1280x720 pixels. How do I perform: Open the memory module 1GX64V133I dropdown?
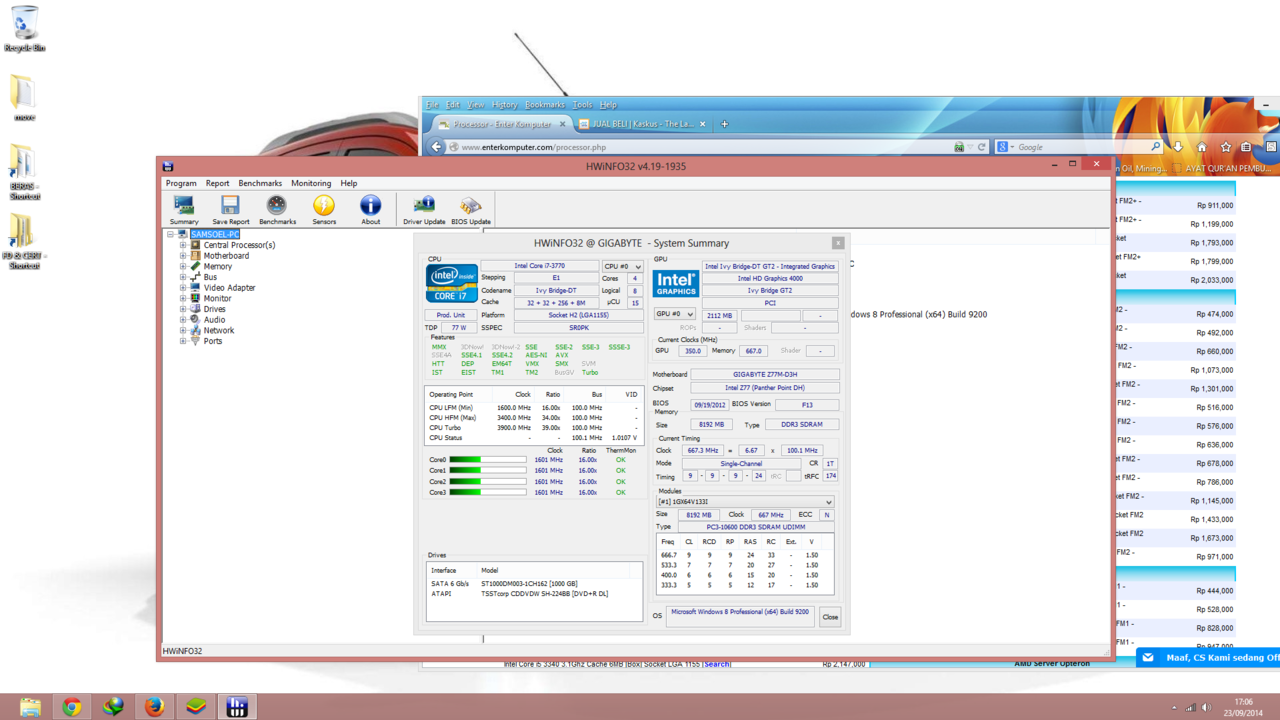point(745,502)
